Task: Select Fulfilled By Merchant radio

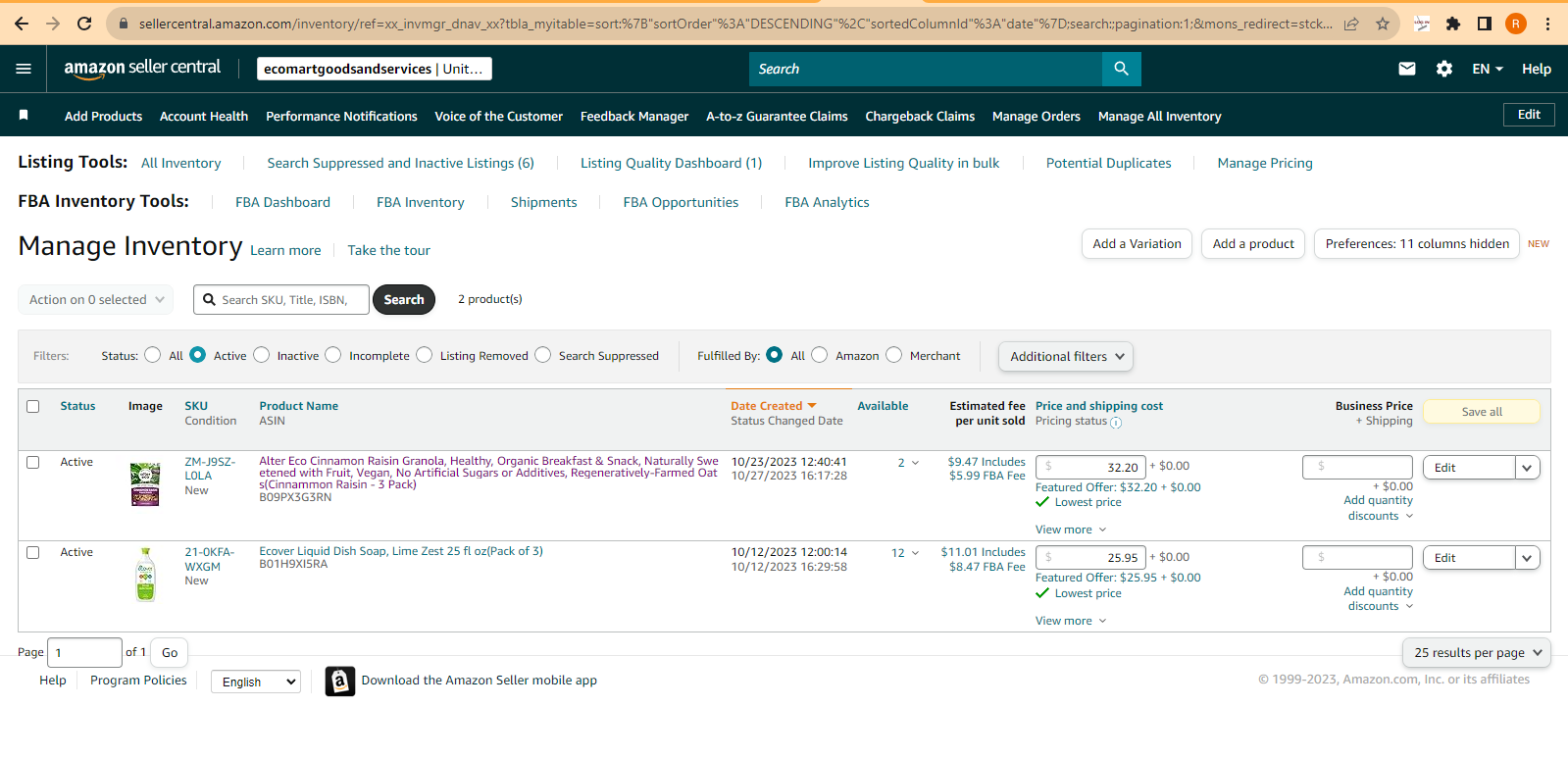Action: (894, 355)
